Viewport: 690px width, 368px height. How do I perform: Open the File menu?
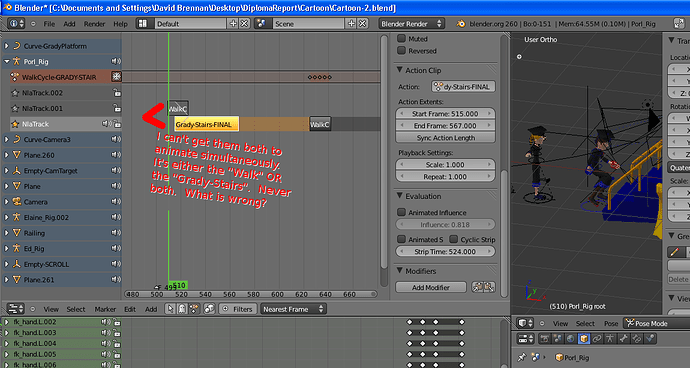click(x=49, y=24)
